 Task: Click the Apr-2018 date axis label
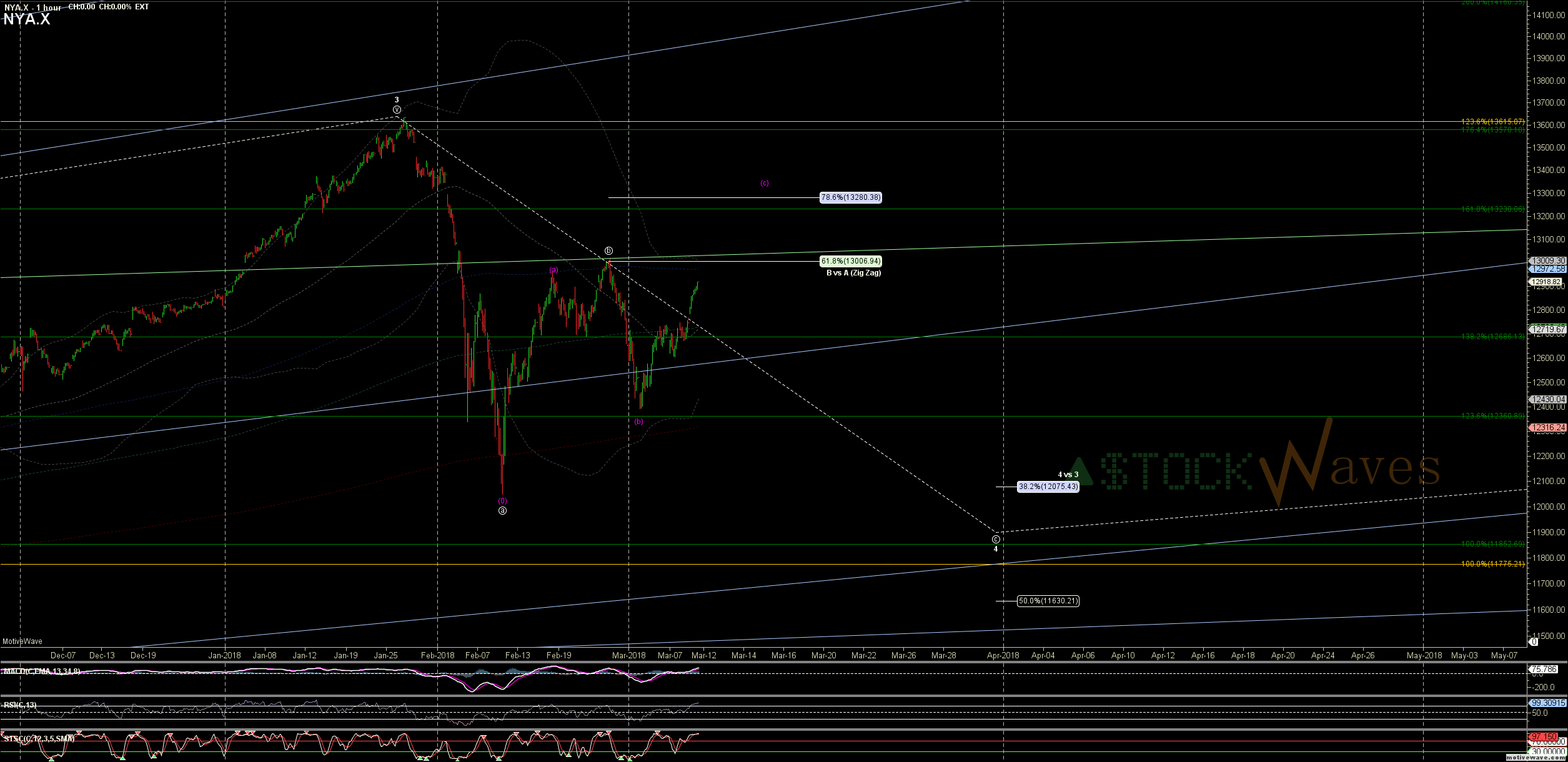click(1003, 655)
